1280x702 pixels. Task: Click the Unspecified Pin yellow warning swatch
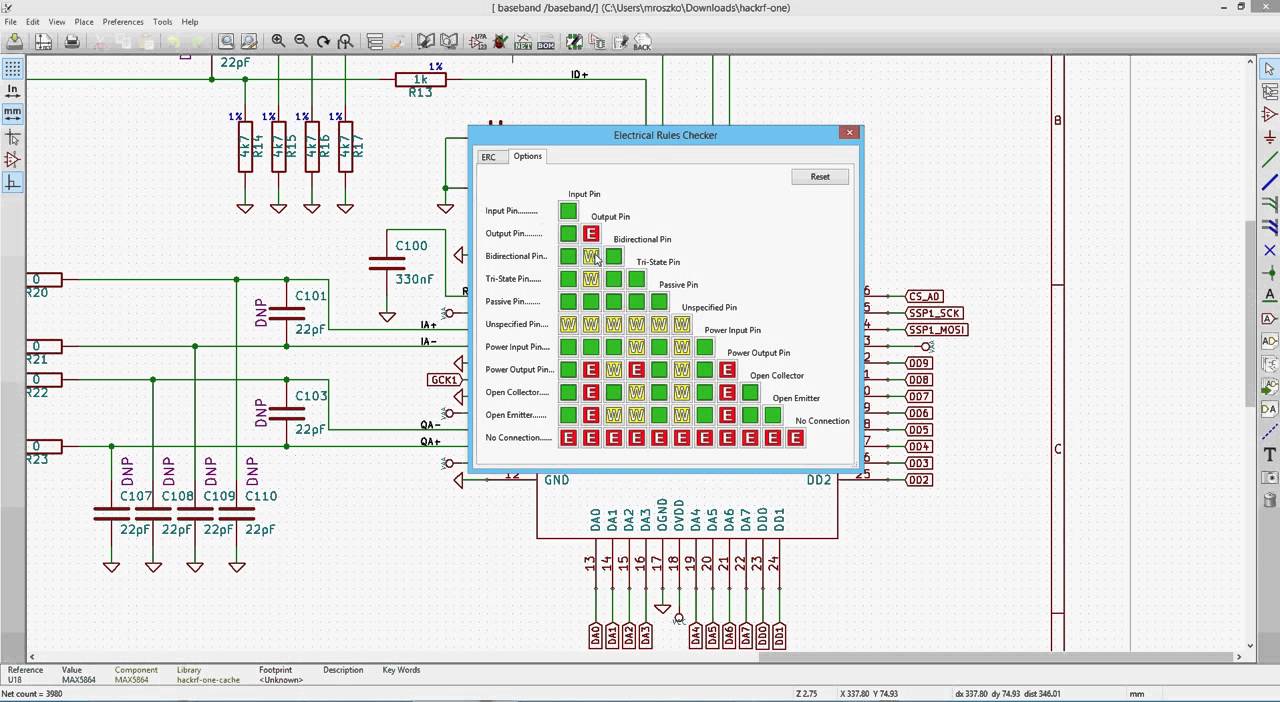pos(568,323)
